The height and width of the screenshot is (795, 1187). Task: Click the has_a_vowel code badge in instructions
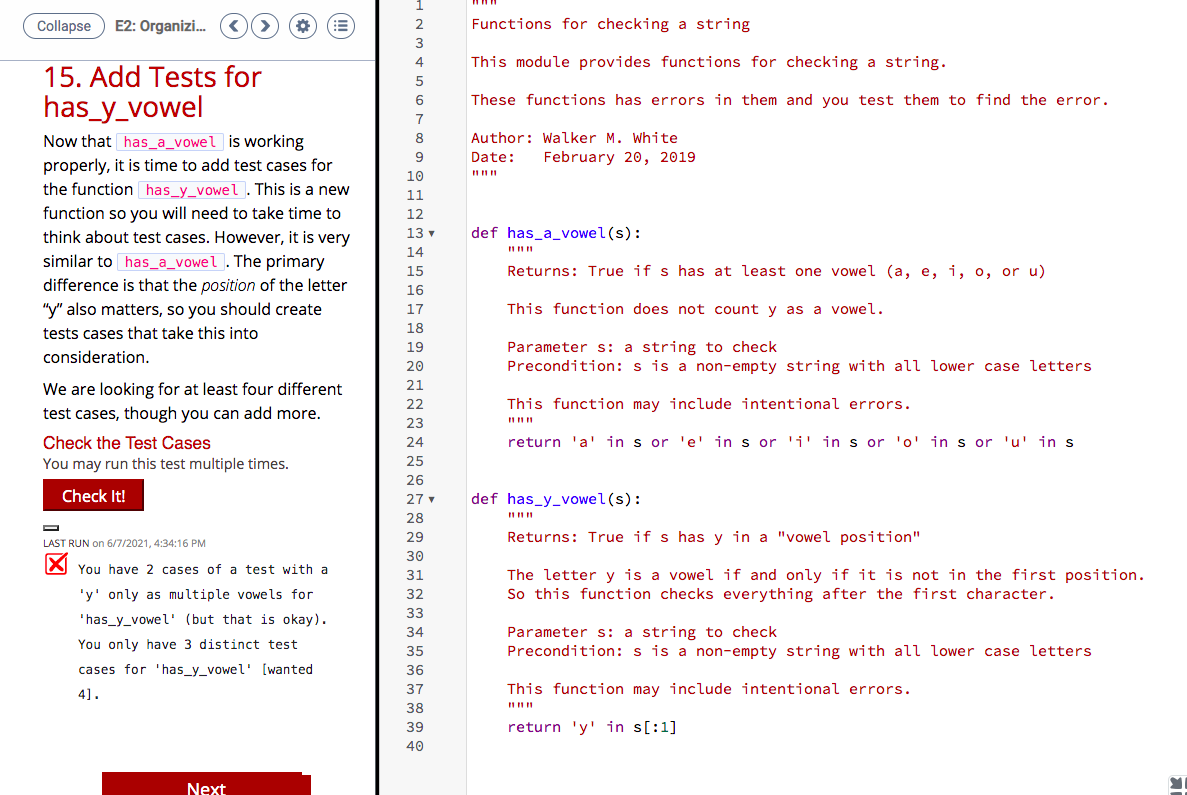169,142
